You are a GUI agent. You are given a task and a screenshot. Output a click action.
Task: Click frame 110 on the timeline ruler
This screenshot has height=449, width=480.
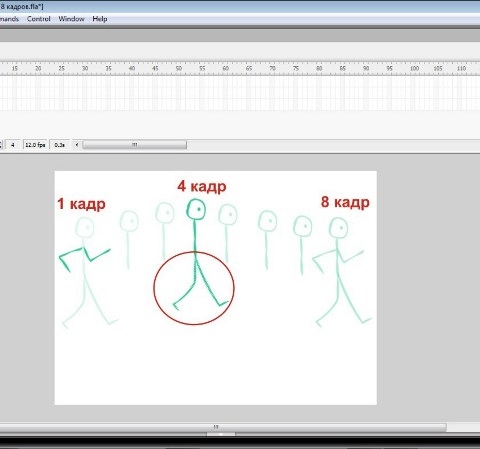[x=461, y=68]
